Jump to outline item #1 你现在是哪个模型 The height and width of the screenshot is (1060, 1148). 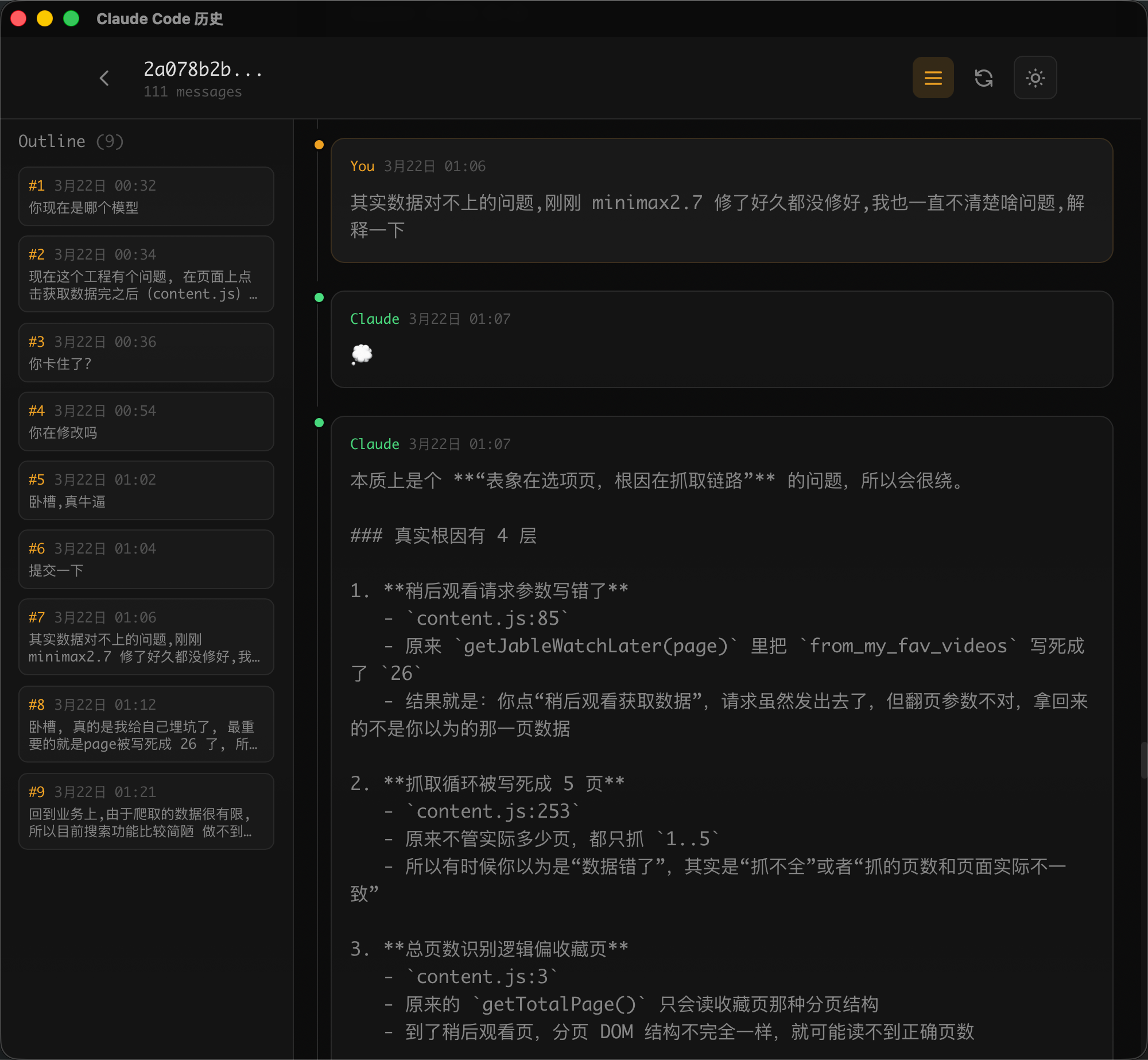point(146,196)
